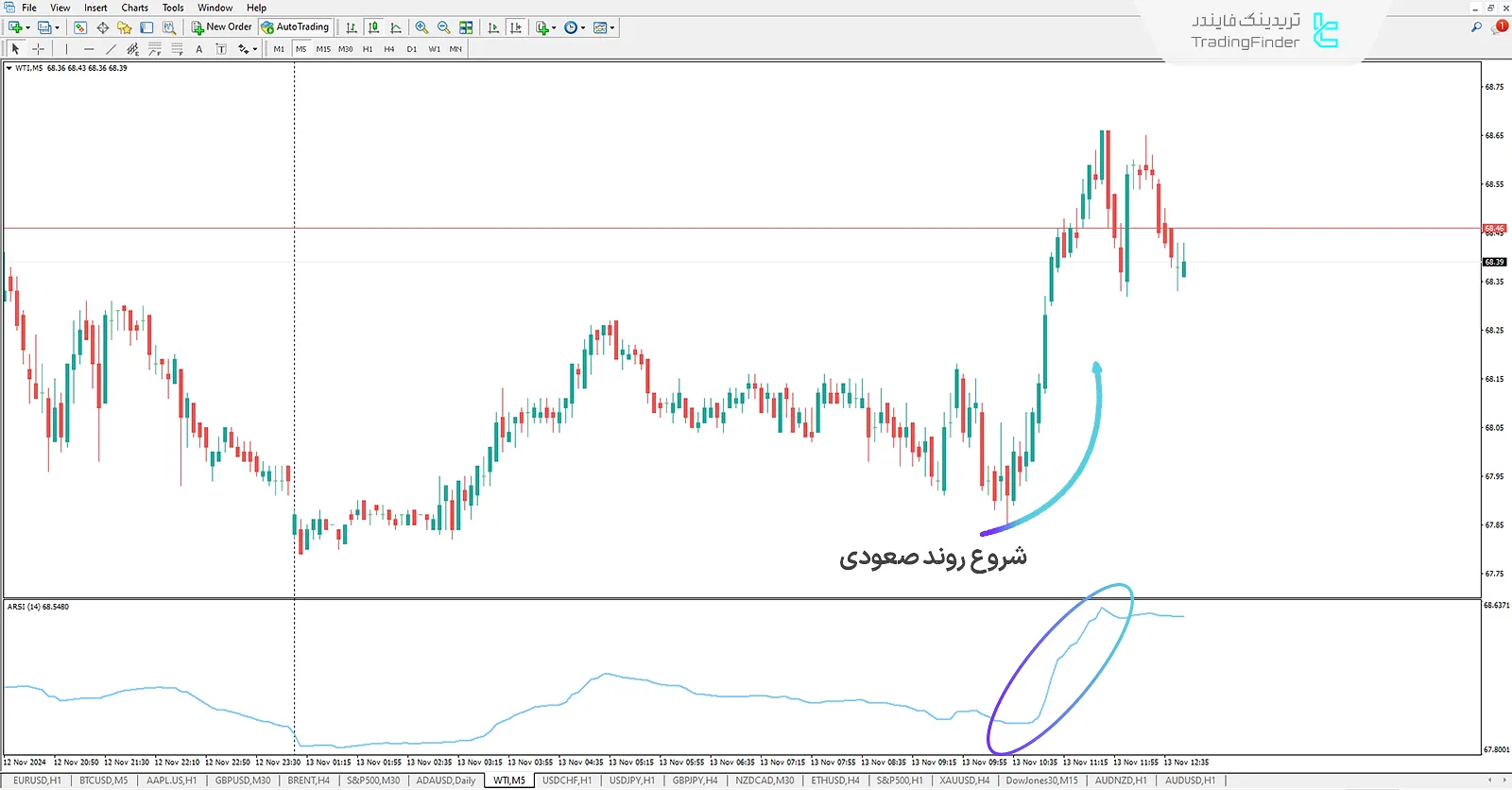1512x790 pixels.
Task: Pick the Trendline drawing tool
Action: (x=111, y=49)
